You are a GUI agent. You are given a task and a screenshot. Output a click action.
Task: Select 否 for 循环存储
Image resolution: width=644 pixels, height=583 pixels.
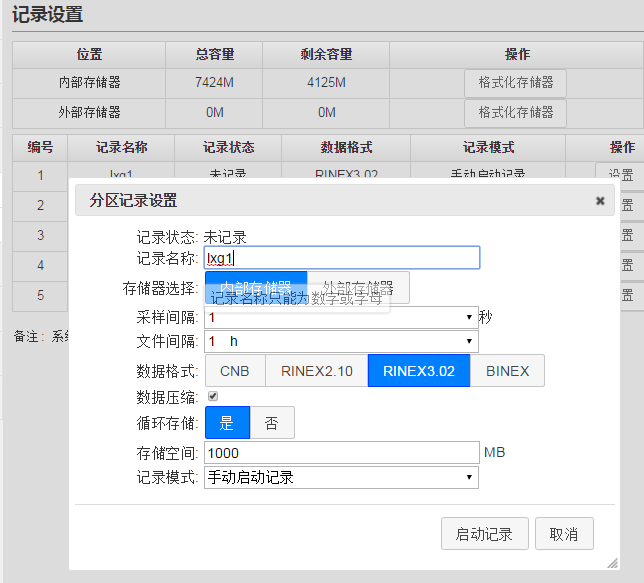pos(272,423)
